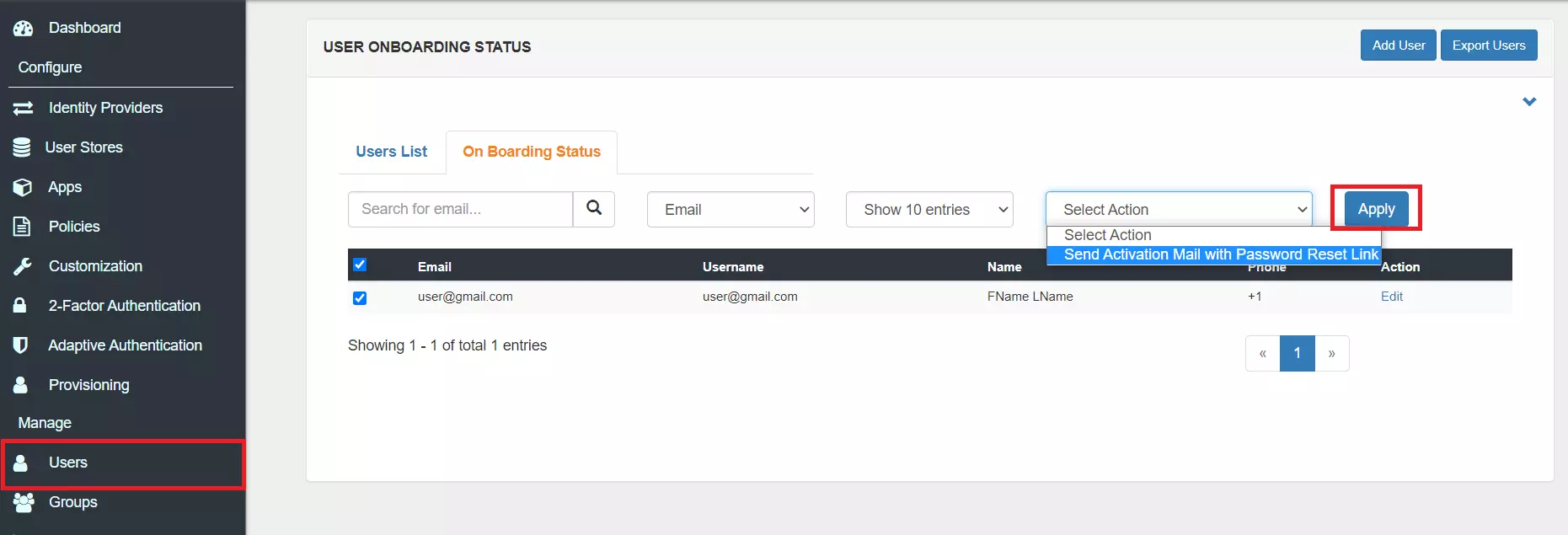The image size is (1568, 535).
Task: Click the FName LName name cell
Action: tap(1030, 297)
